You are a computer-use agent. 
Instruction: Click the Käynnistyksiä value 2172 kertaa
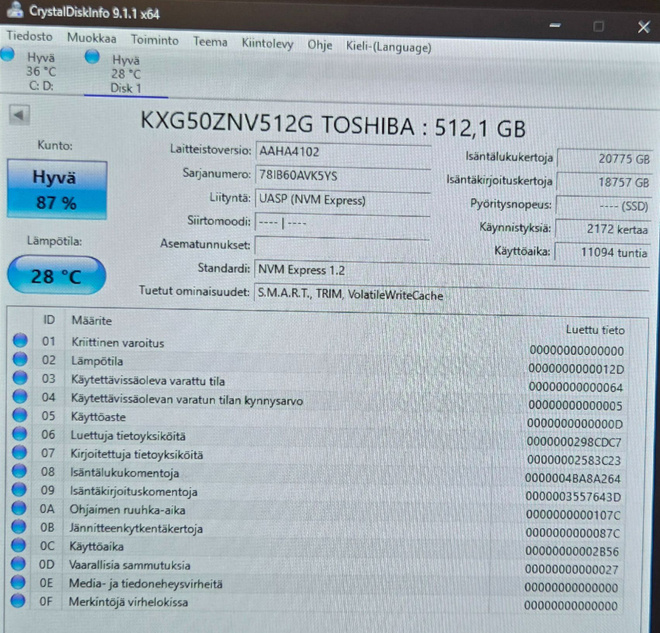pos(602,229)
